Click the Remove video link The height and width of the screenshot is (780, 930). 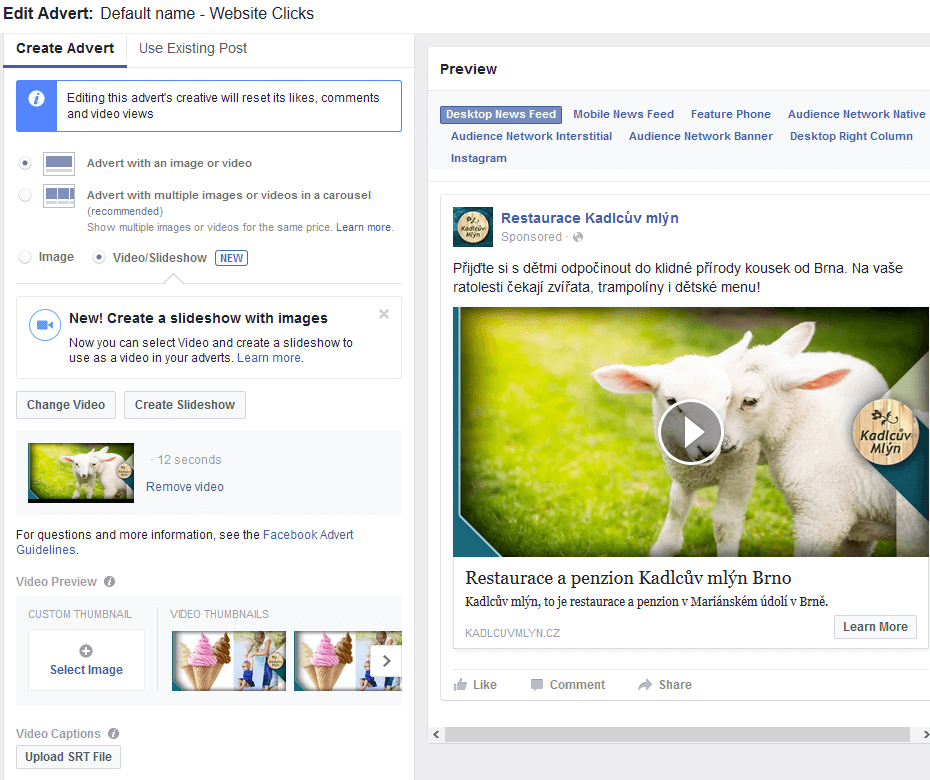pos(185,487)
